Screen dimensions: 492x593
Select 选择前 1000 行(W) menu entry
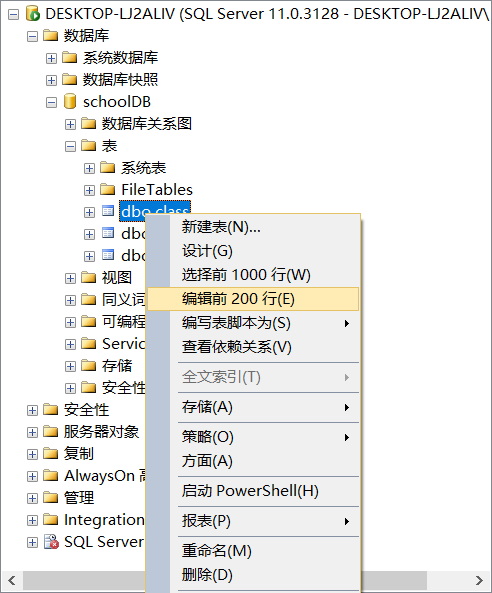tap(253, 275)
